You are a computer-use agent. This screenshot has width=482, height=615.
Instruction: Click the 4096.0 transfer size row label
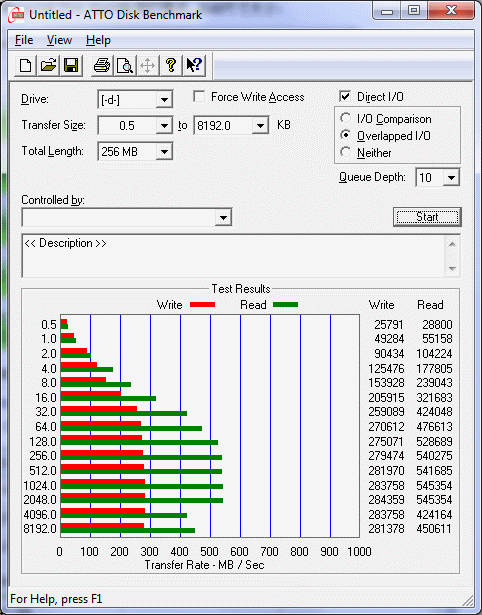pos(40,514)
